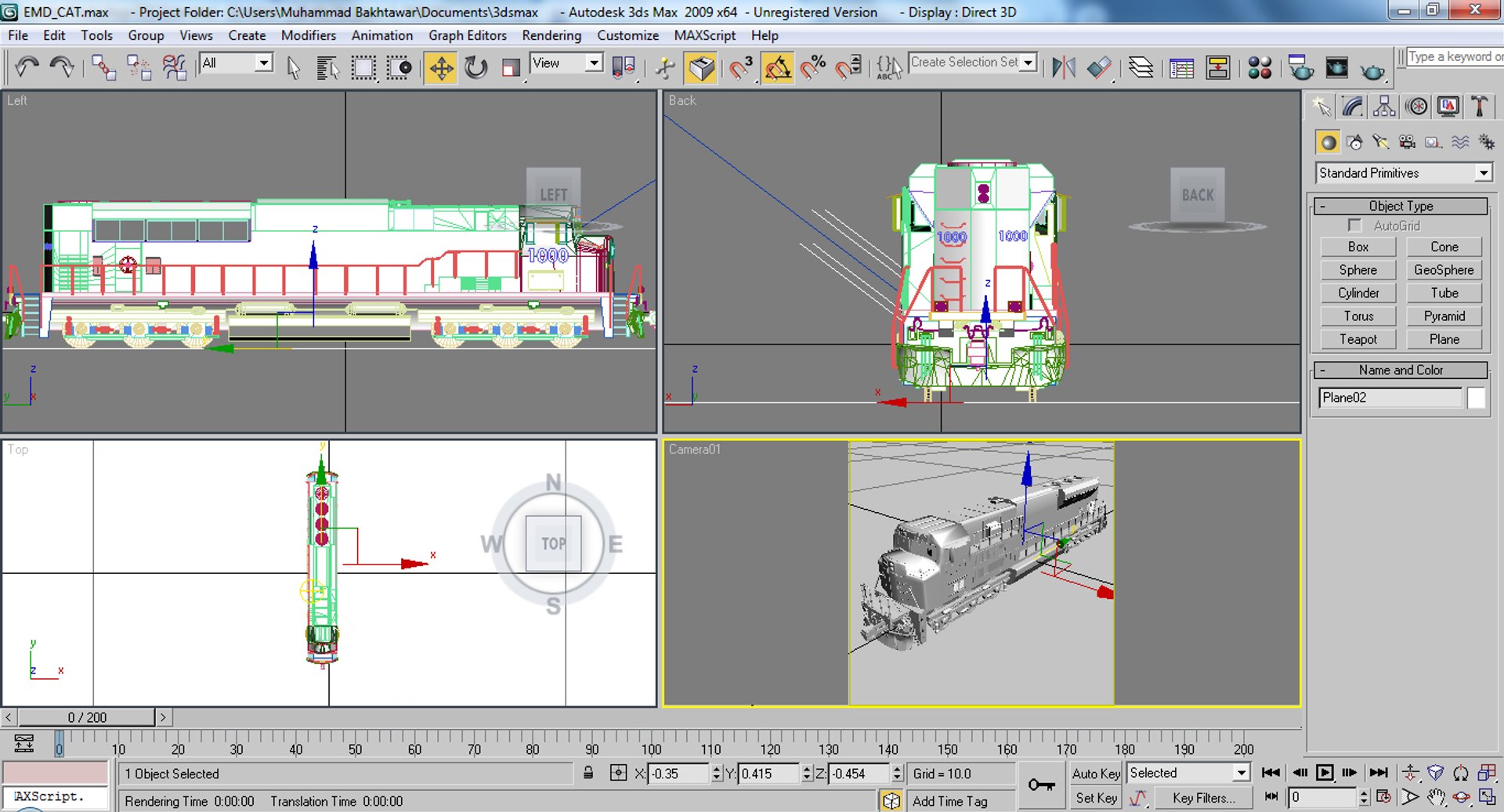
Task: Click the current frame spinner arrows
Action: tap(1364, 797)
